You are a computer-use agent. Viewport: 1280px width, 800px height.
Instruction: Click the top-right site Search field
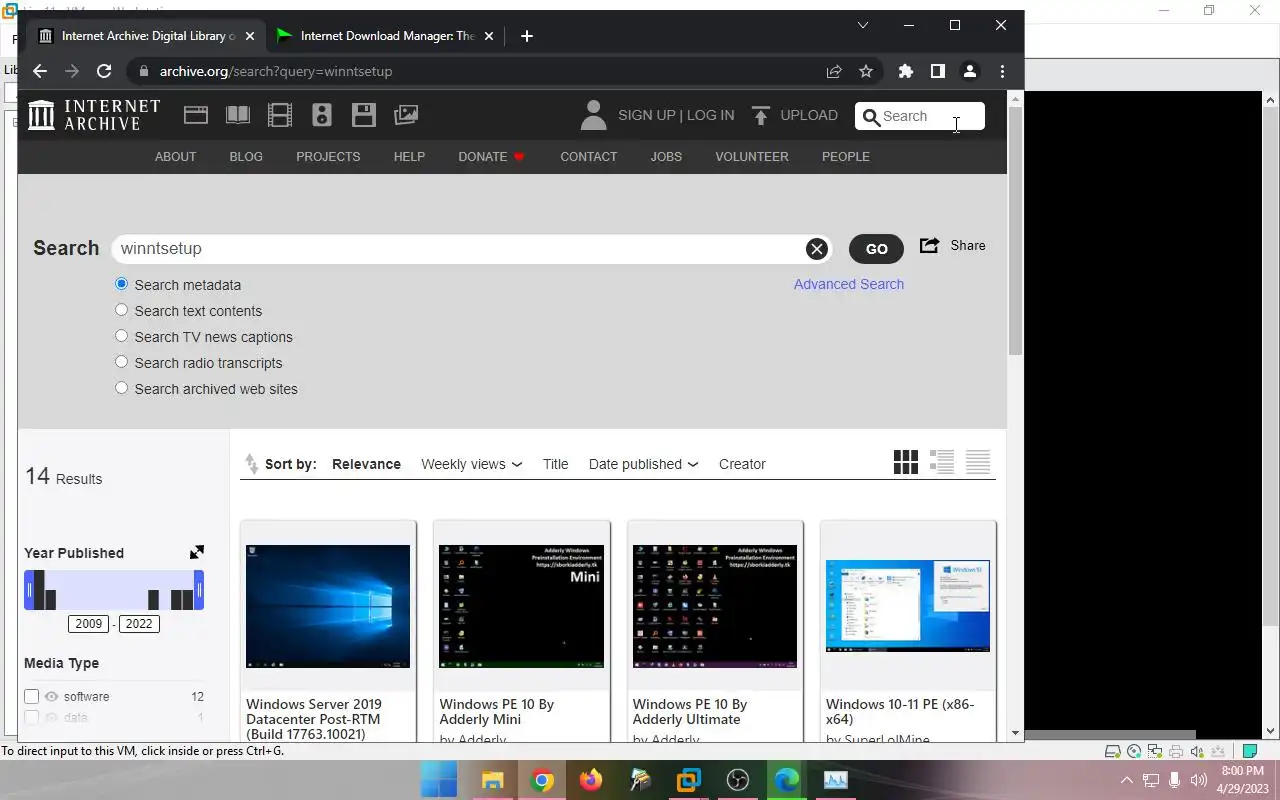[x=920, y=116]
